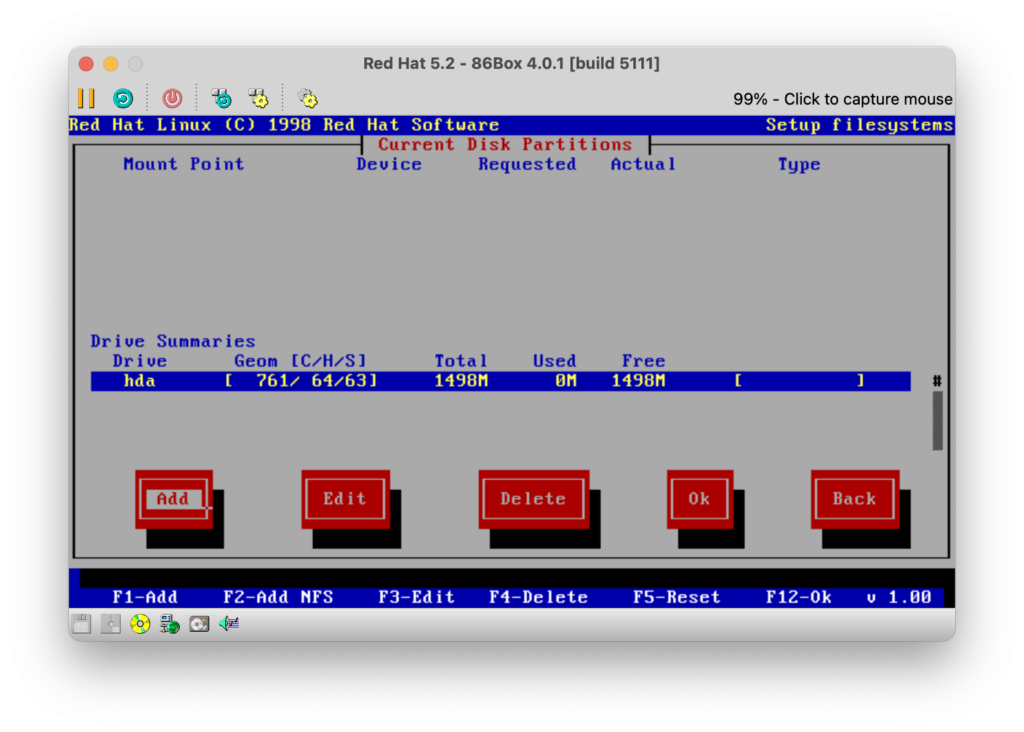Close the 86Box window with red button
The image size is (1024, 732).
click(86, 63)
